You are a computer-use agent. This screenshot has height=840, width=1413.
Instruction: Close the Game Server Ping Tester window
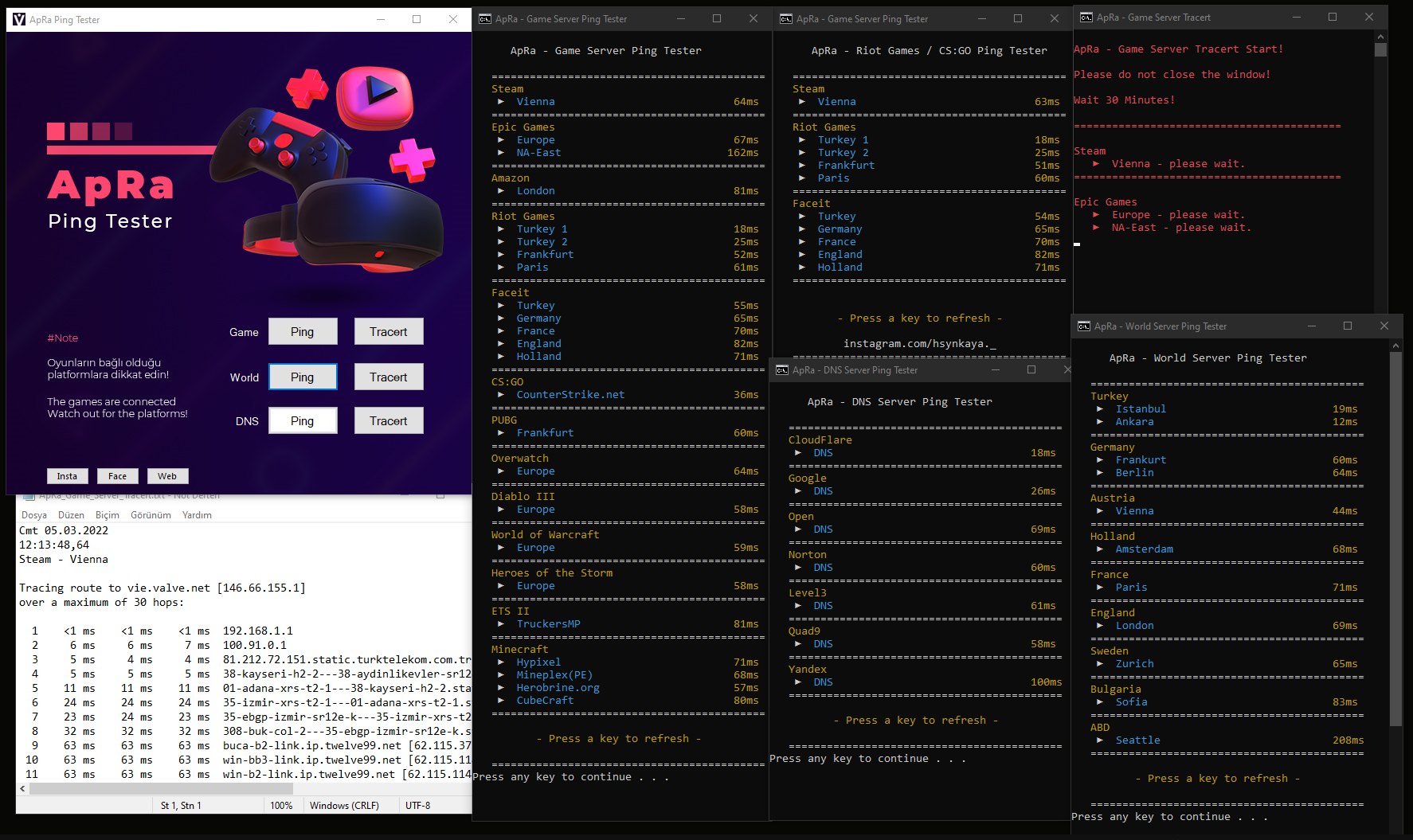[x=753, y=19]
